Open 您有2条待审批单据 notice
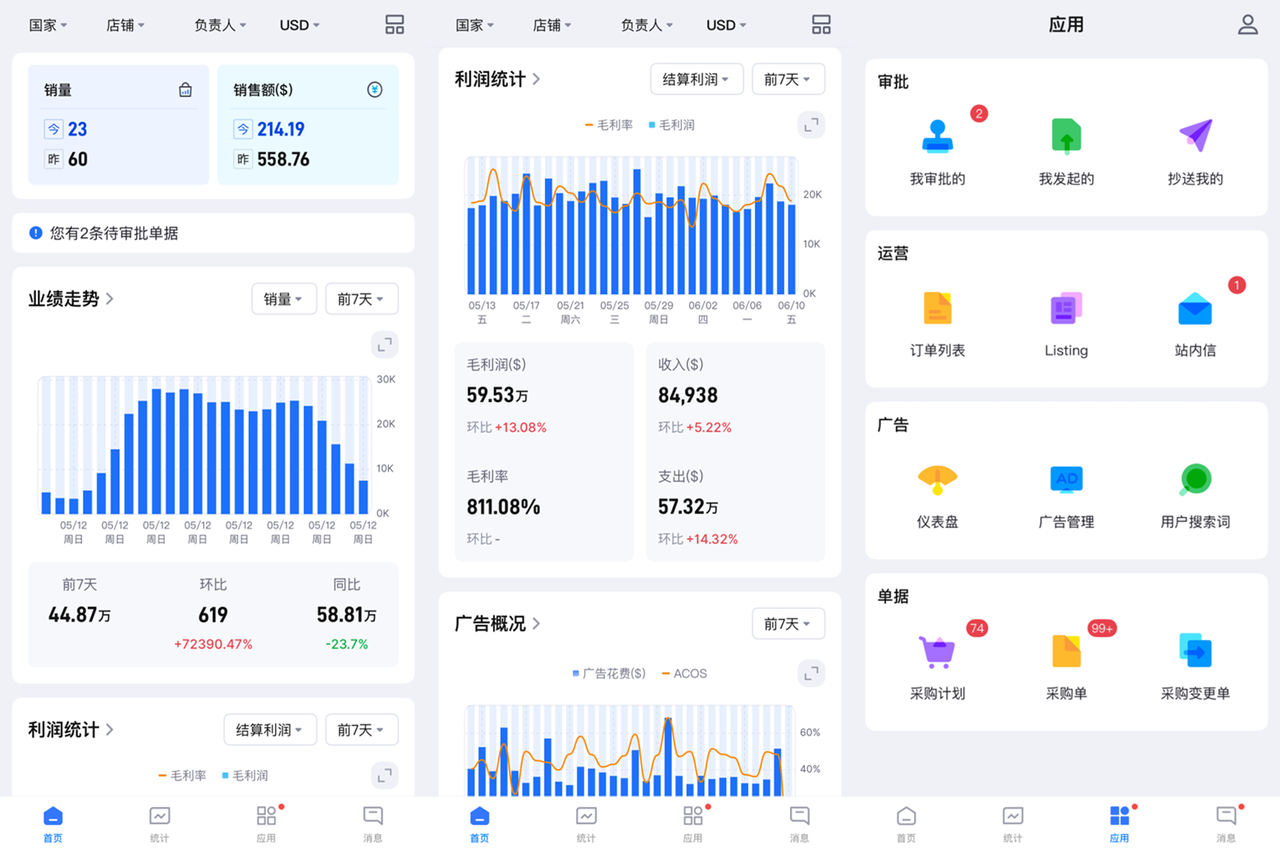1280x862 pixels. tap(213, 233)
